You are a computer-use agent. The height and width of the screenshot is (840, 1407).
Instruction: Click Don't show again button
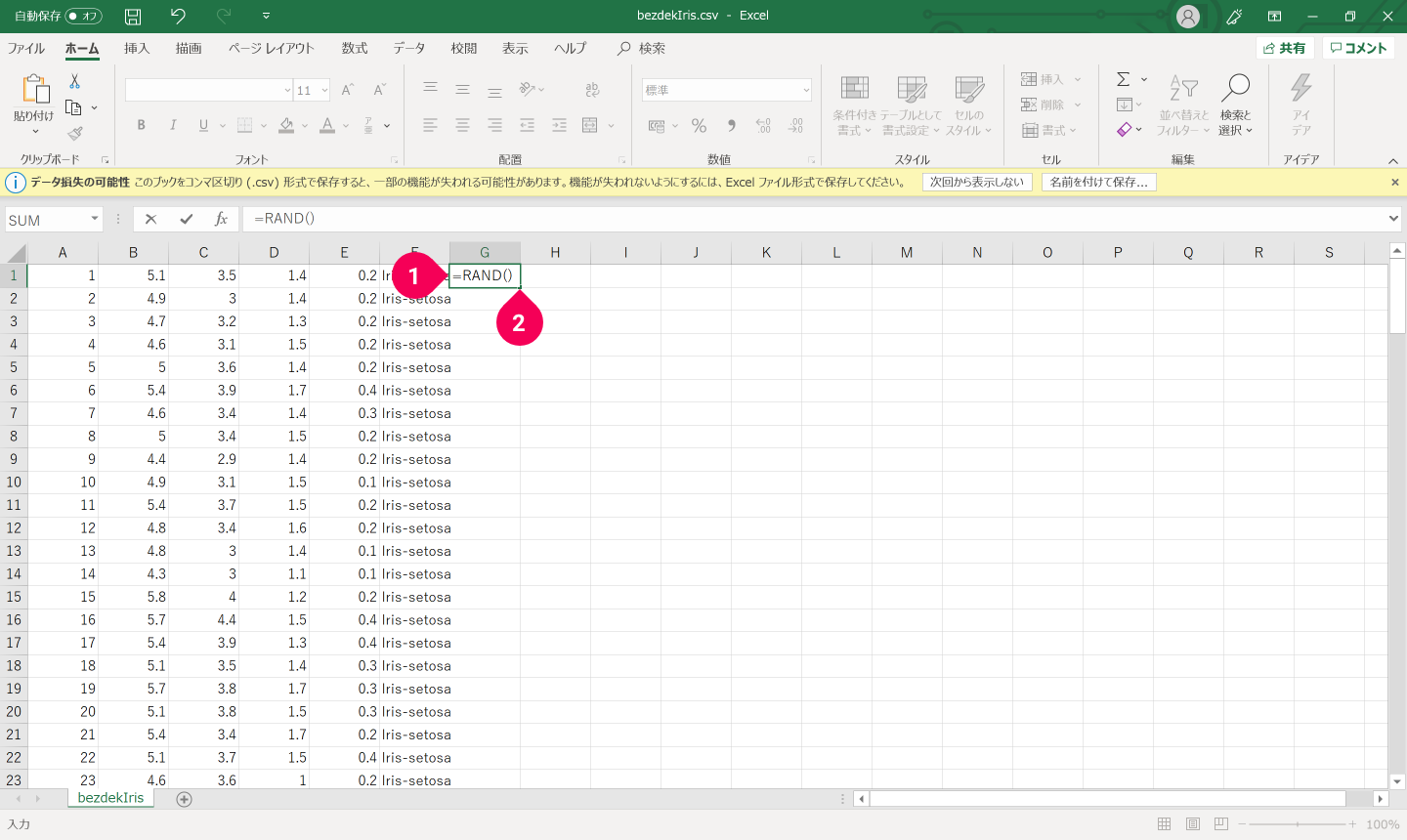(x=977, y=183)
